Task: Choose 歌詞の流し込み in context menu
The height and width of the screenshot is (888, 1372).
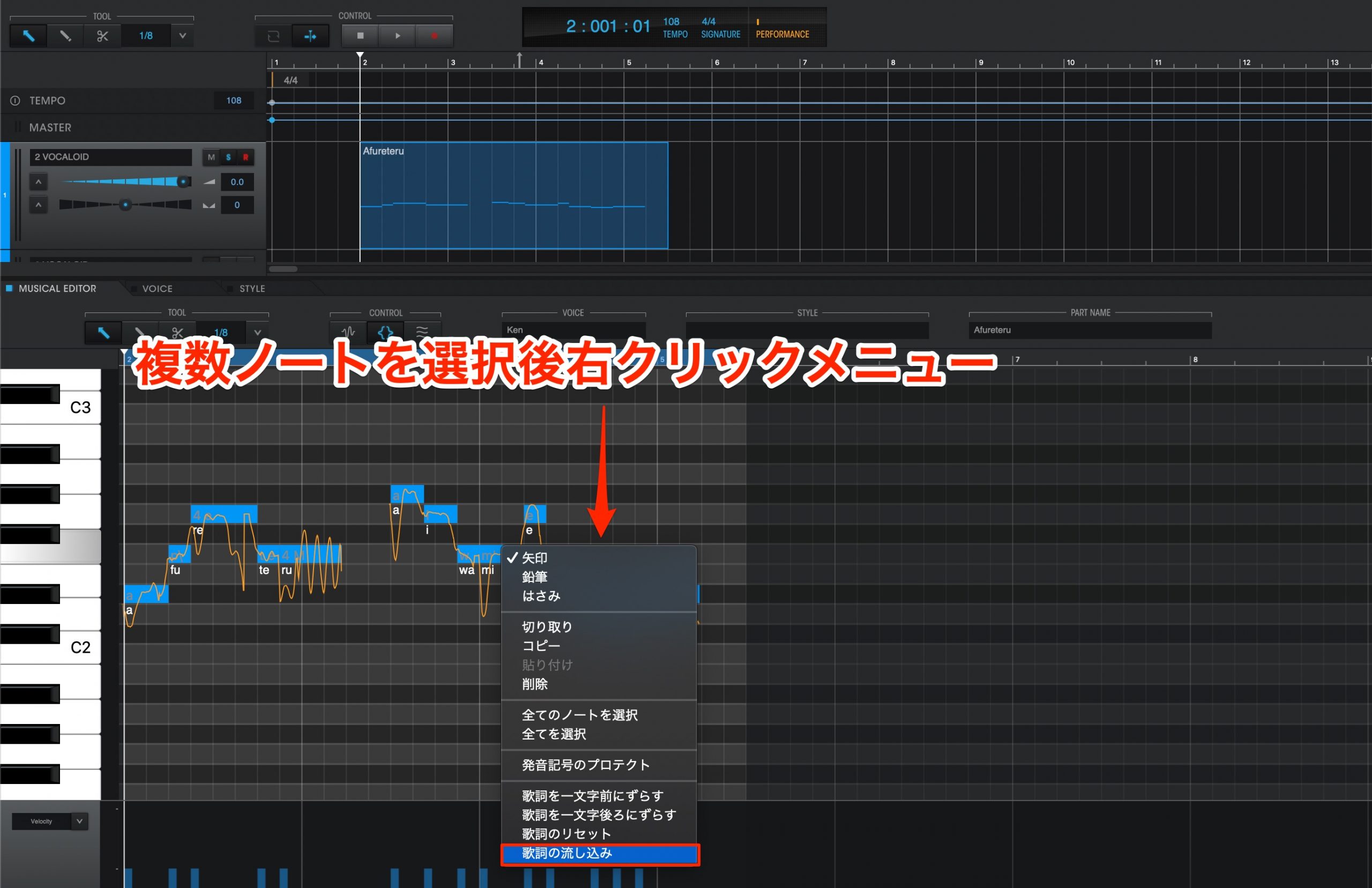Action: [600, 854]
